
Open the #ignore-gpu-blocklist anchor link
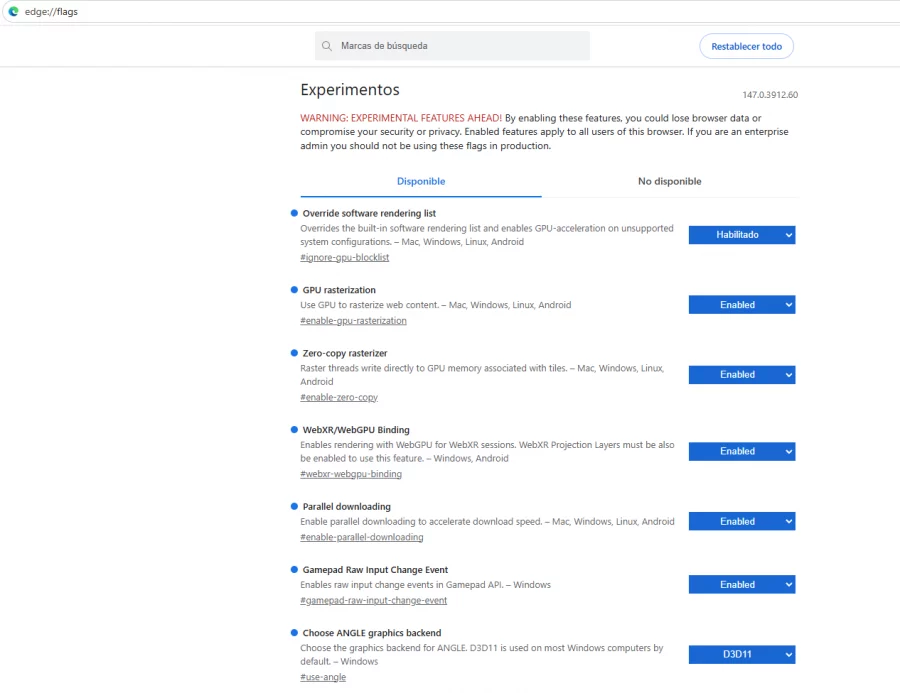(x=344, y=258)
